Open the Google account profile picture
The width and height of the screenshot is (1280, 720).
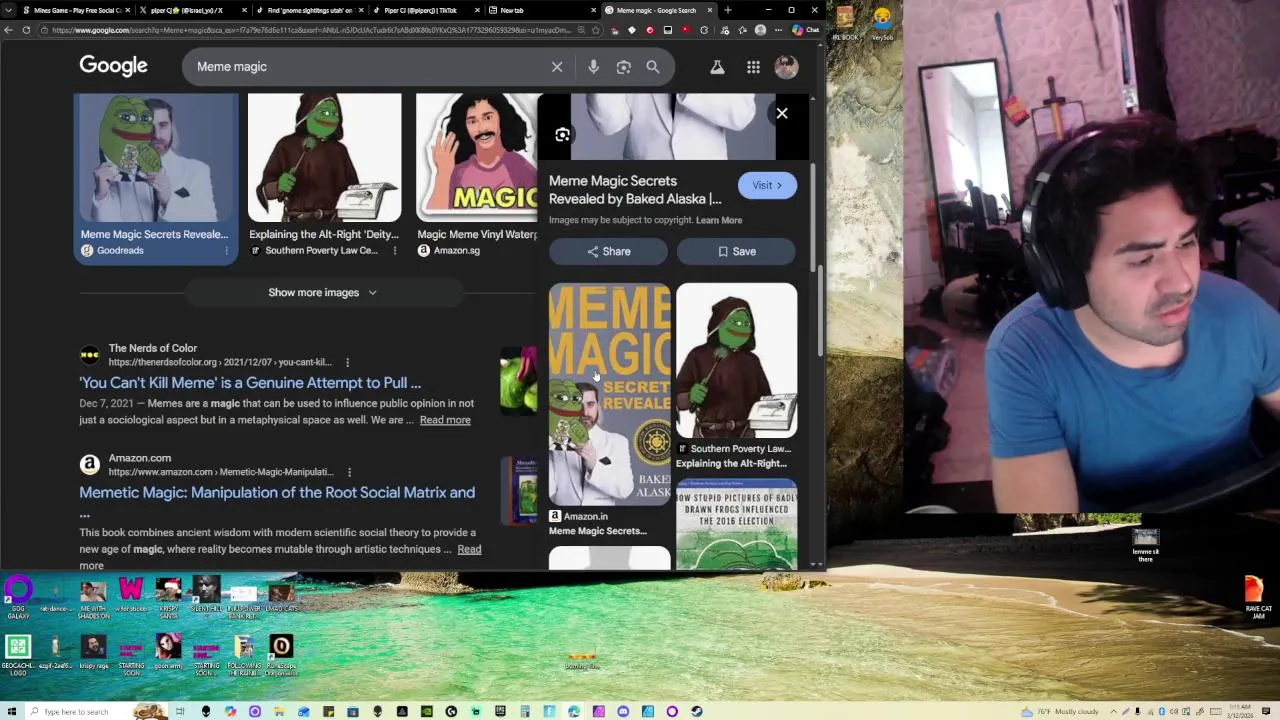[786, 67]
